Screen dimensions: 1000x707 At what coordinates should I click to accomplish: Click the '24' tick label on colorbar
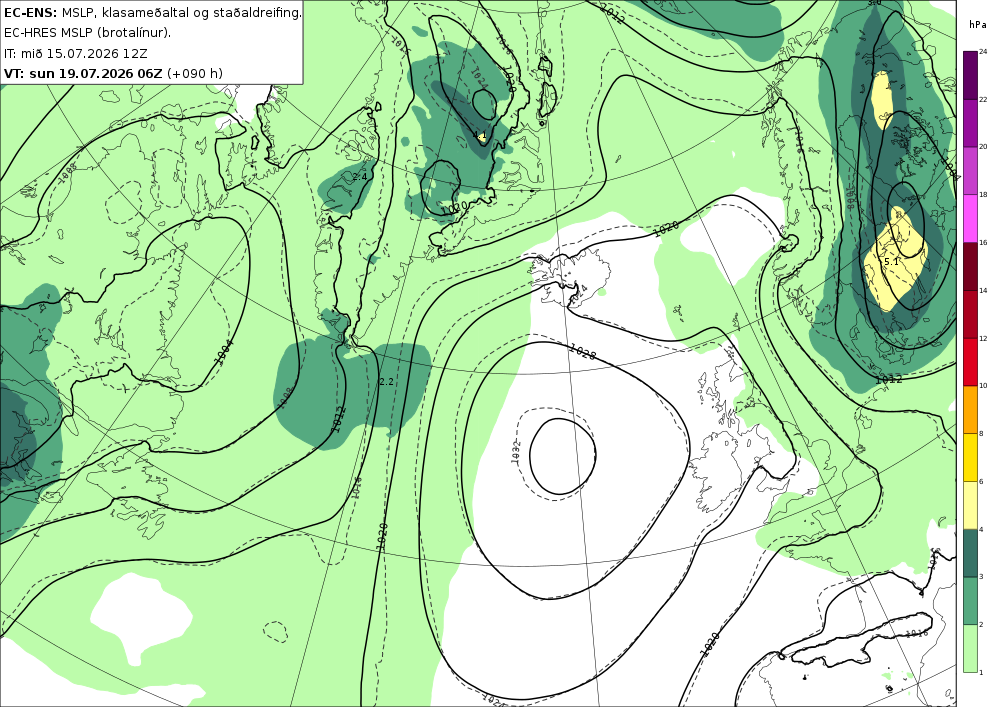[983, 52]
